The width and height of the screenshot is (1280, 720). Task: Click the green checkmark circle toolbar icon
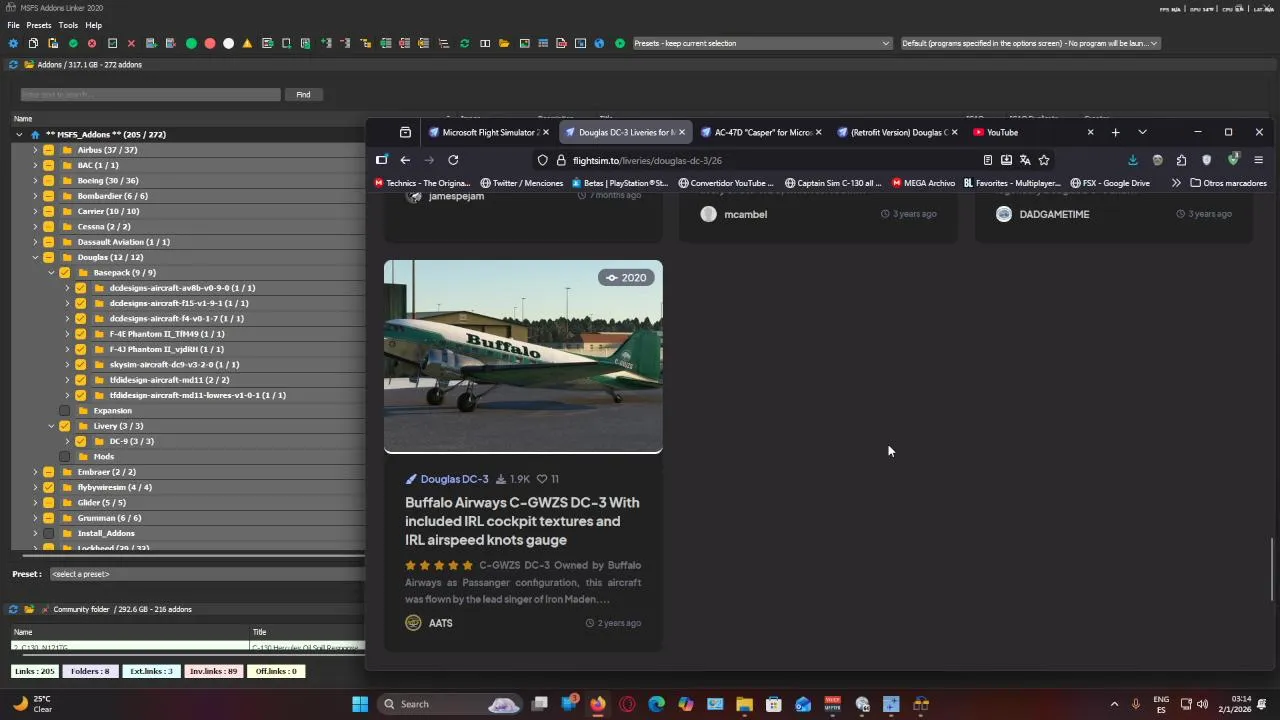pyautogui.click(x=73, y=43)
